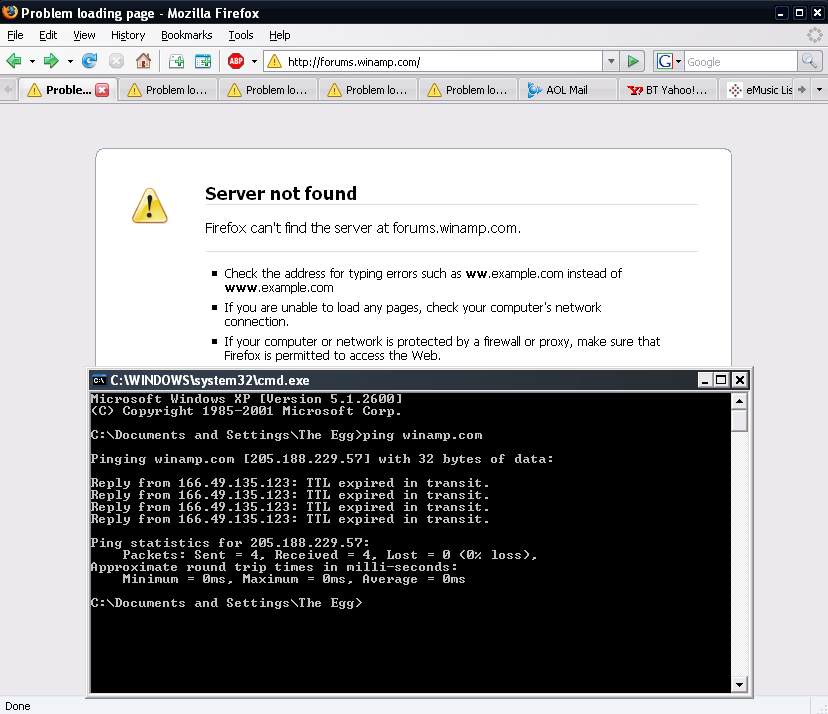Switch to the fifth Problem loading tab
The width and height of the screenshot is (828, 714).
pos(467,90)
